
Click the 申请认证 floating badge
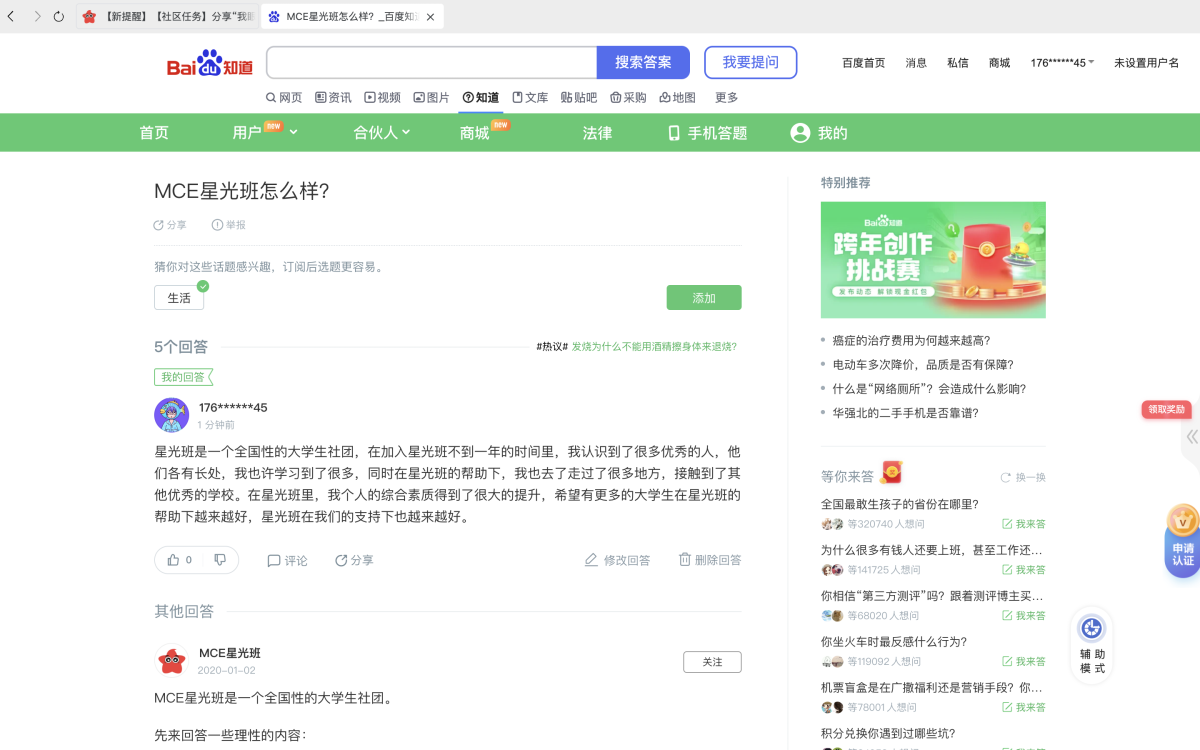tap(1183, 540)
